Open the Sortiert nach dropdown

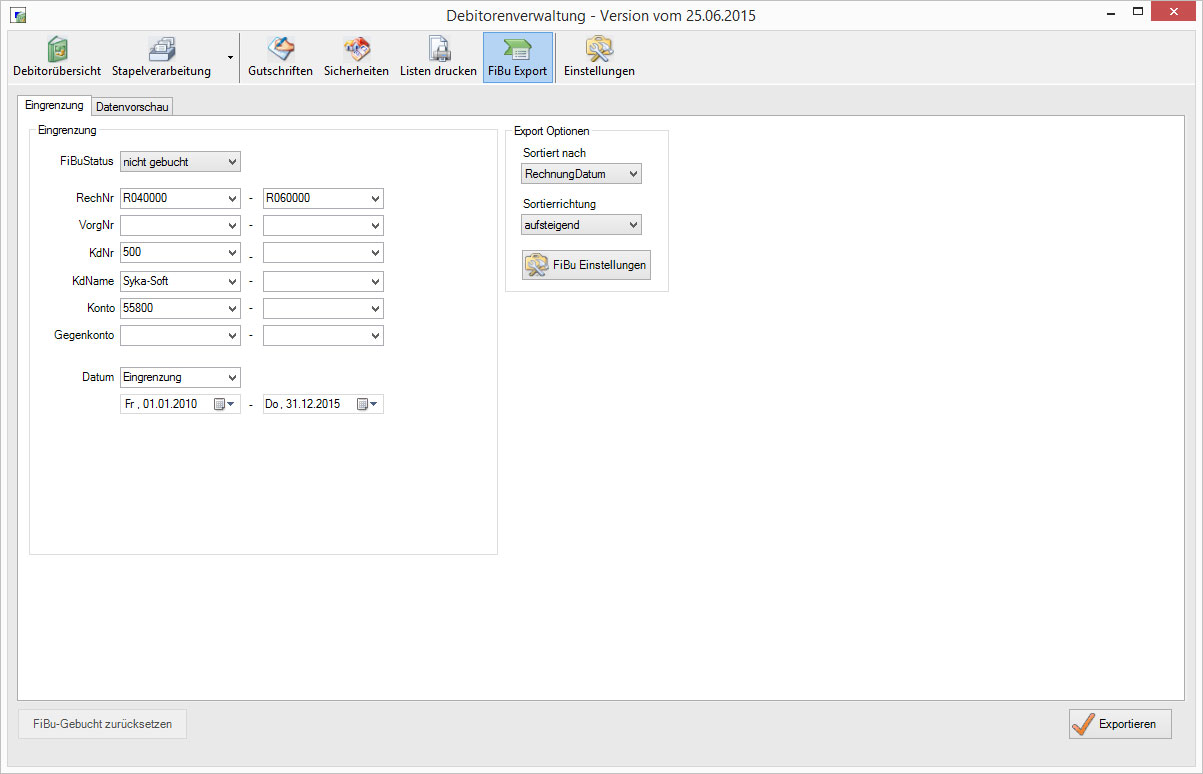[632, 174]
